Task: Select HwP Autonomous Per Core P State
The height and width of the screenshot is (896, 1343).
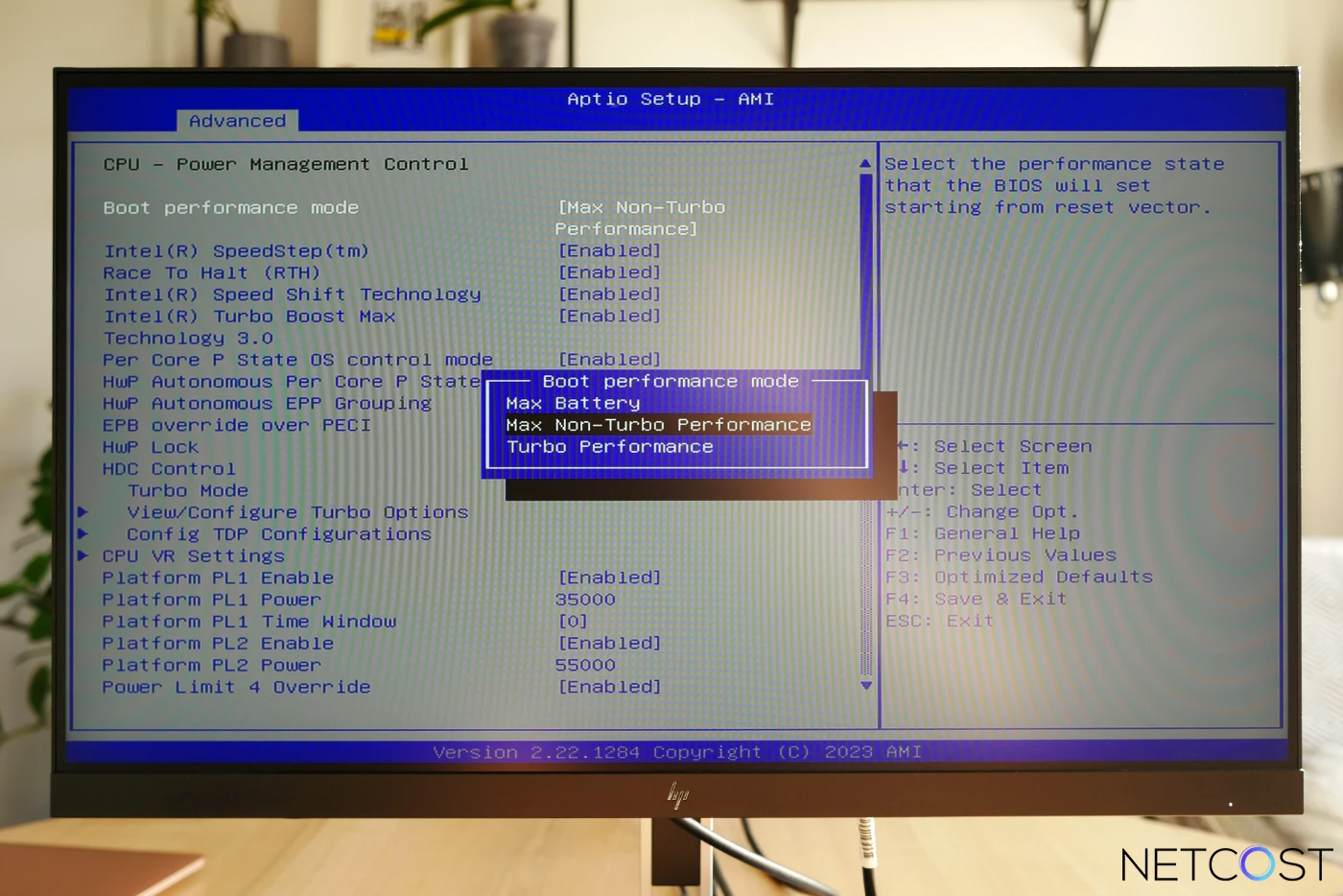Action: tap(292, 382)
